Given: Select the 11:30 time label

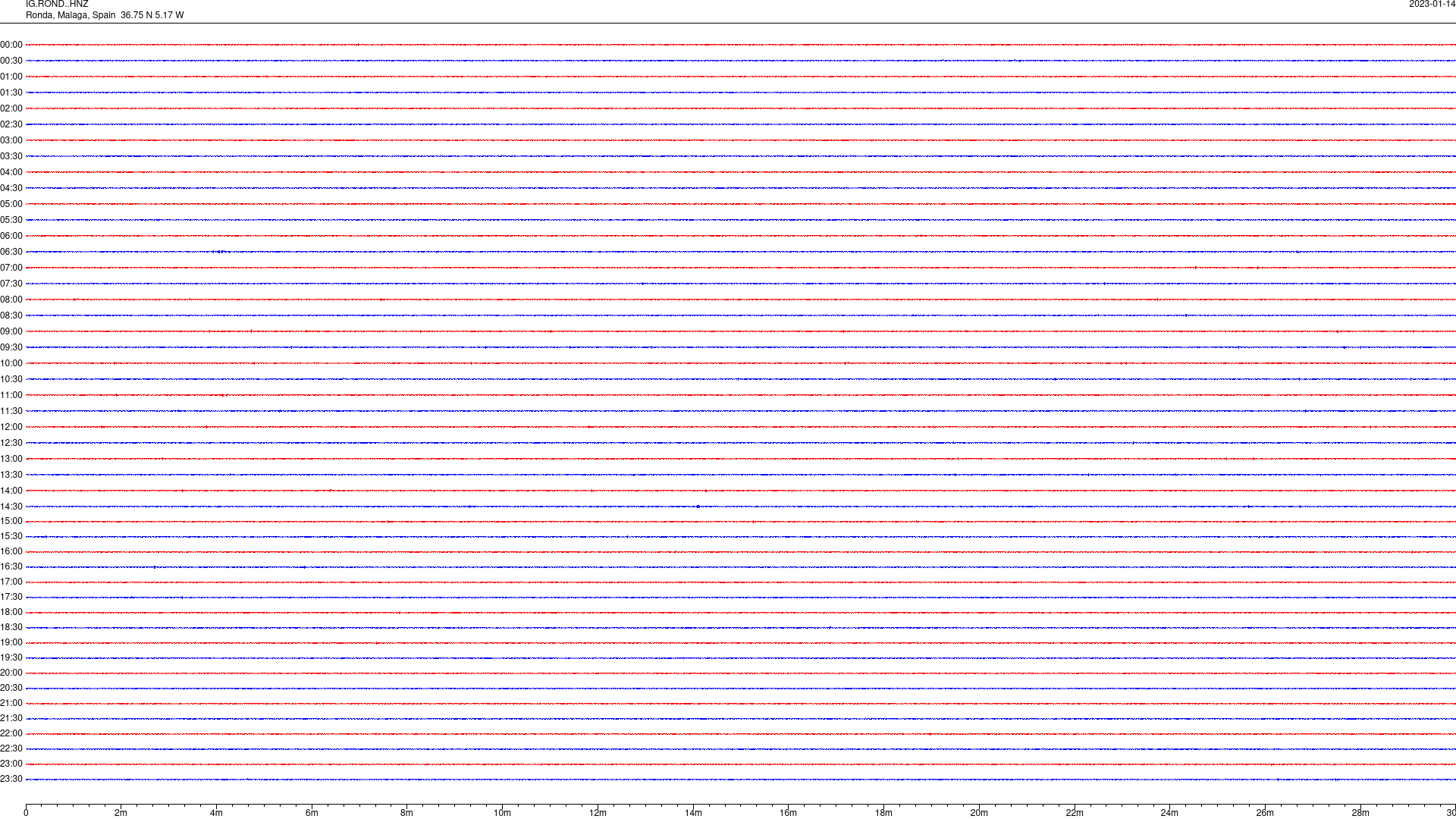Looking at the screenshot, I should (x=11, y=411).
